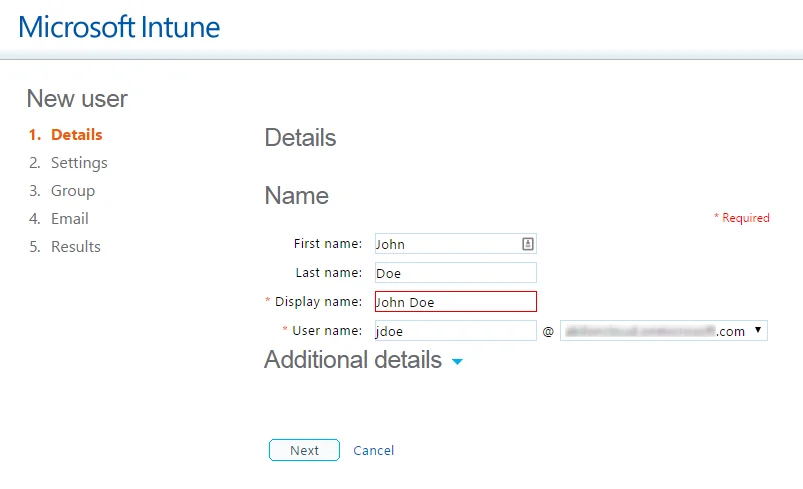This screenshot has width=803, height=489.
Task: Click the New user page heading
Action: [x=77, y=98]
